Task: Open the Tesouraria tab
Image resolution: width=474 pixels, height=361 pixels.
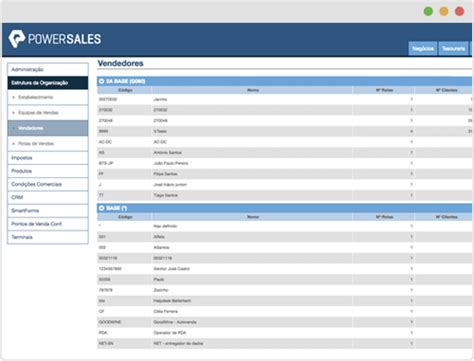Action: point(453,49)
